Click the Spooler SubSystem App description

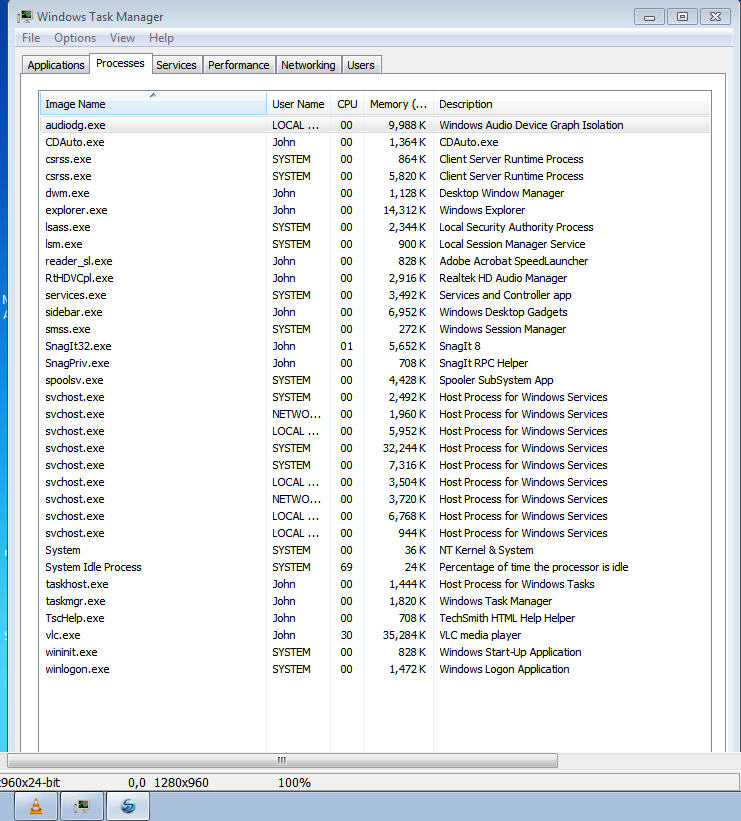[496, 380]
